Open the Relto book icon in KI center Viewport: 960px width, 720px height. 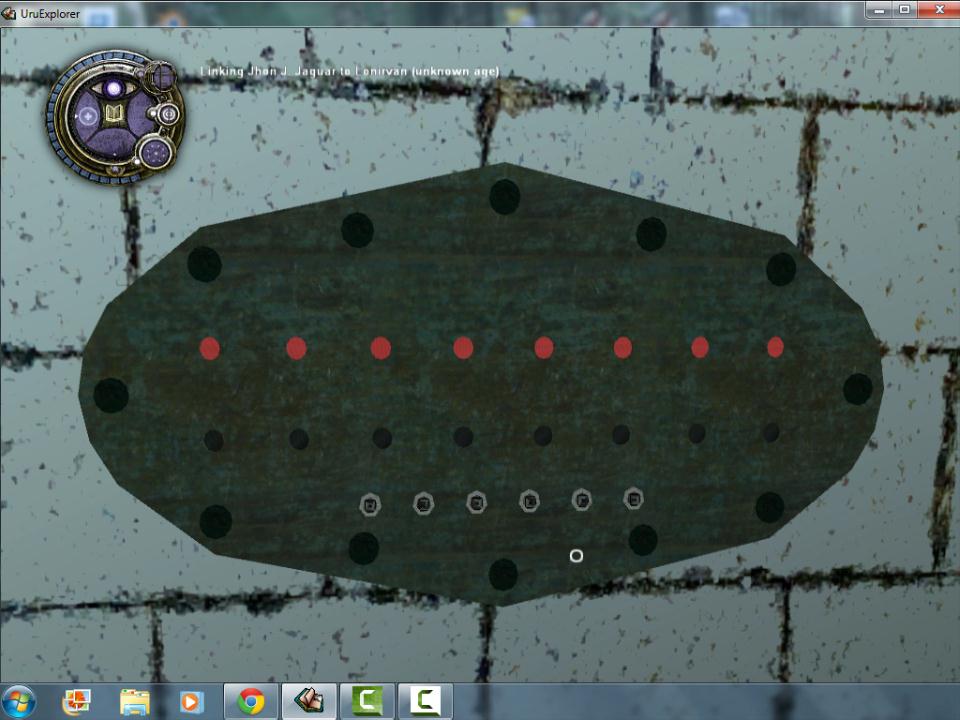click(114, 114)
